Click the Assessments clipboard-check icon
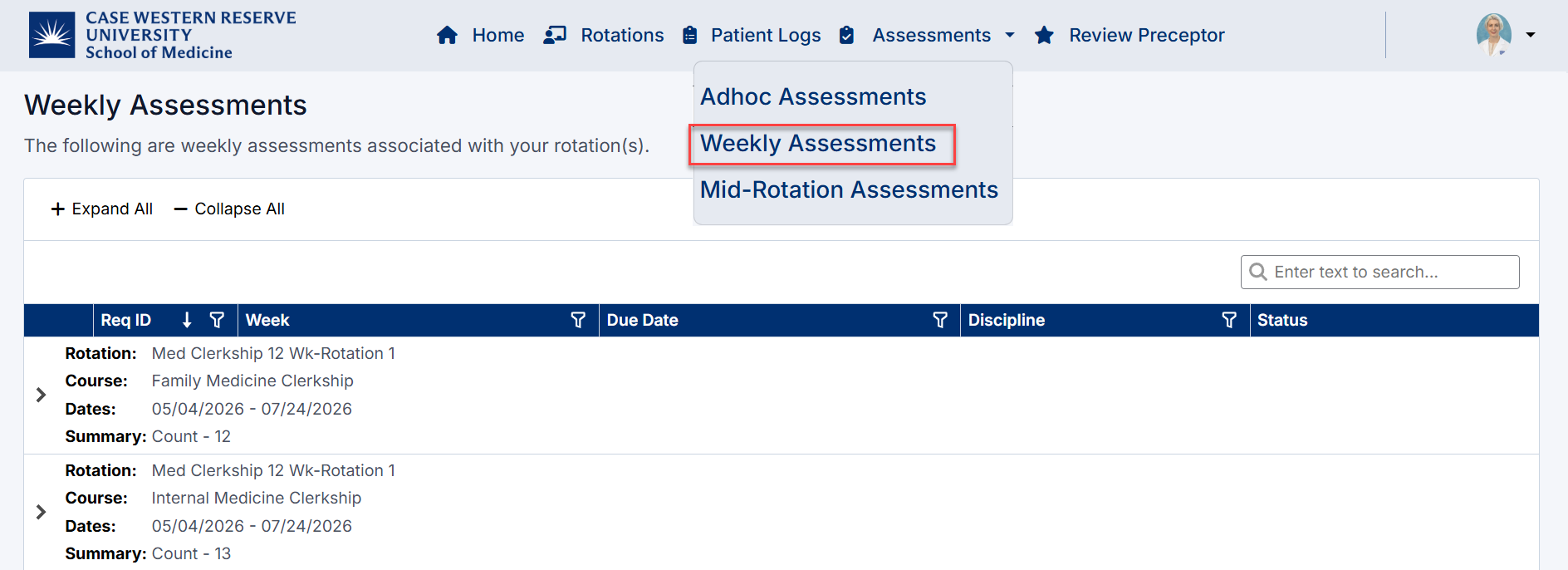This screenshot has height=570, width=1568. 846,35
